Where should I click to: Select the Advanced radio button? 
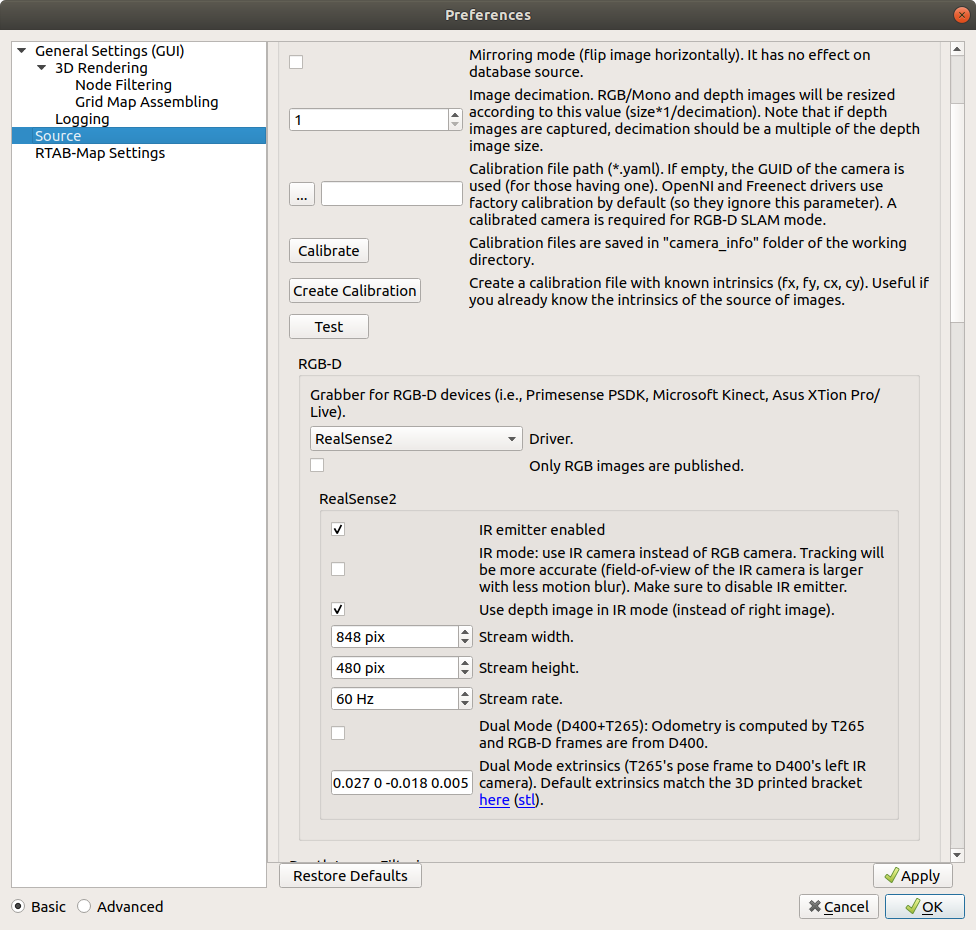coord(85,907)
